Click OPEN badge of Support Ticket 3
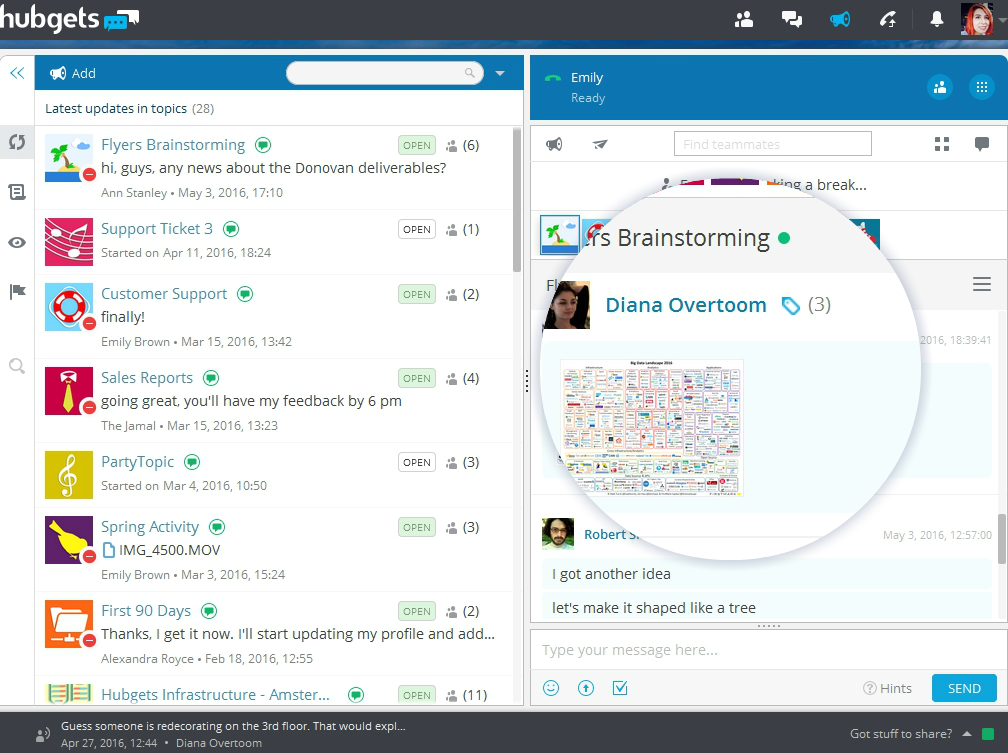Viewport: 1008px width, 753px height. point(417,230)
